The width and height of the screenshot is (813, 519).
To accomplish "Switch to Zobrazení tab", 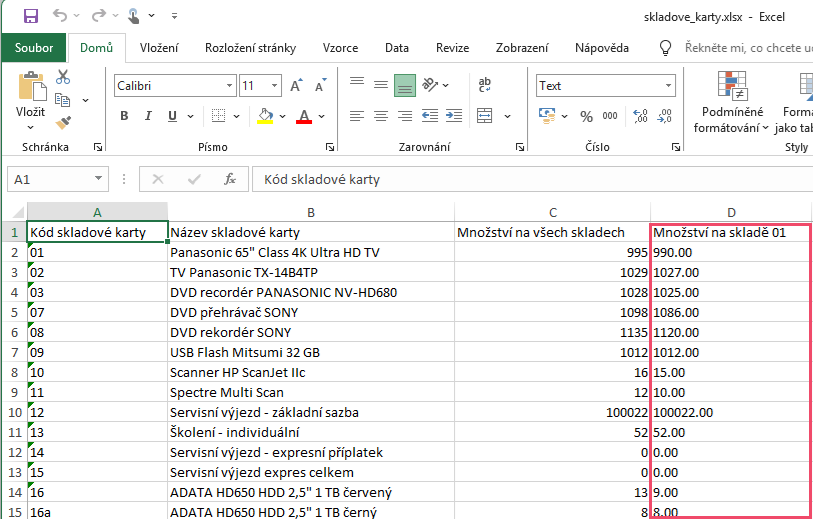I will tap(522, 48).
